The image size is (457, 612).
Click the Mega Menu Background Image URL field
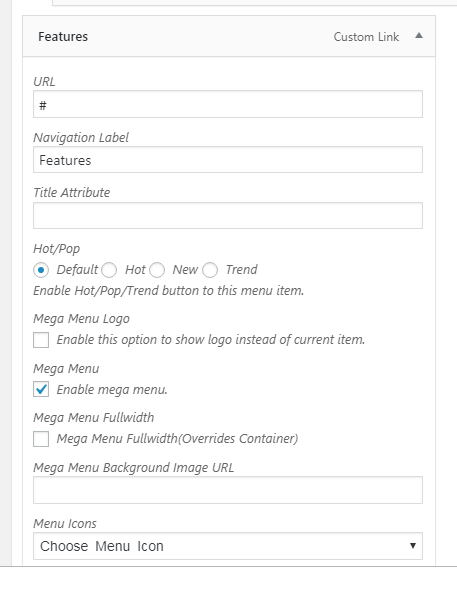pos(228,490)
